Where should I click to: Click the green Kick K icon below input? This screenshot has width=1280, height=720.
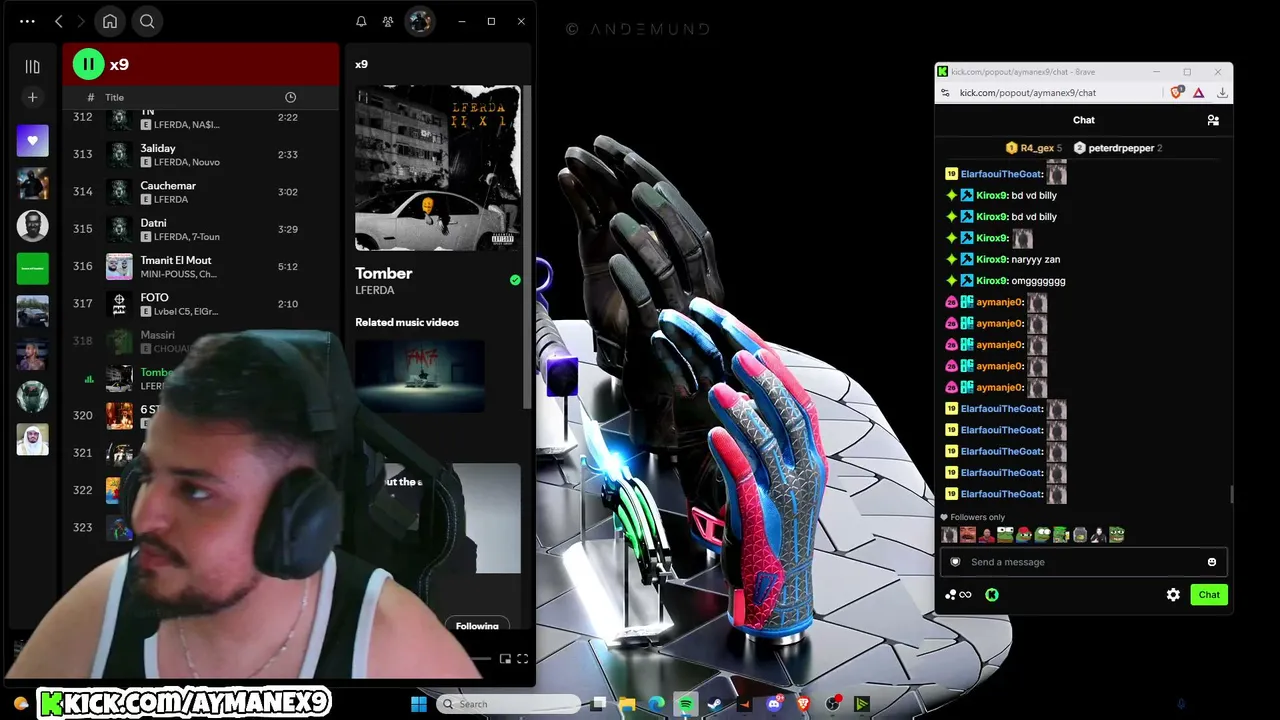991,595
